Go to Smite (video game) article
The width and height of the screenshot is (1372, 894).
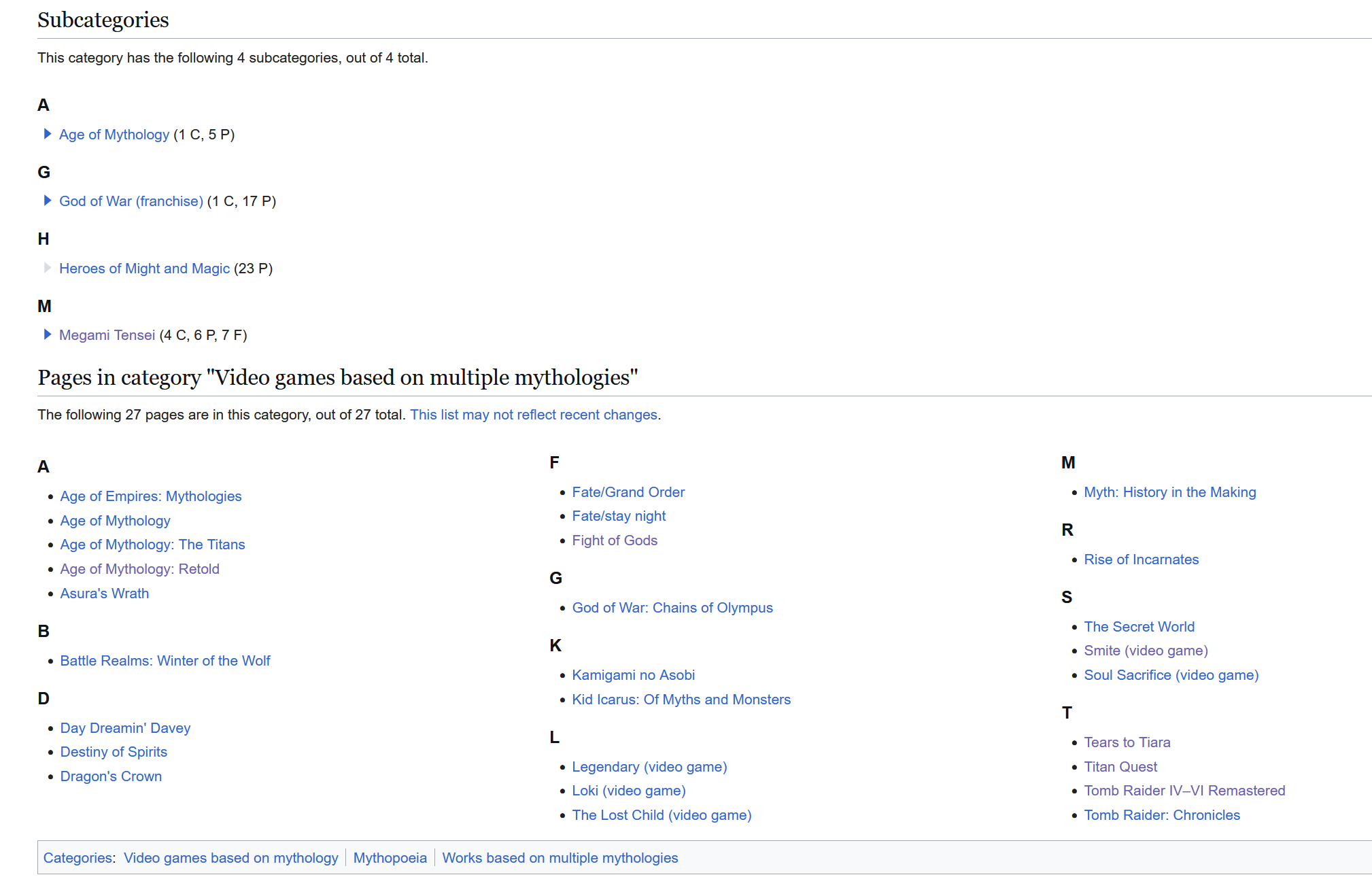point(1145,651)
